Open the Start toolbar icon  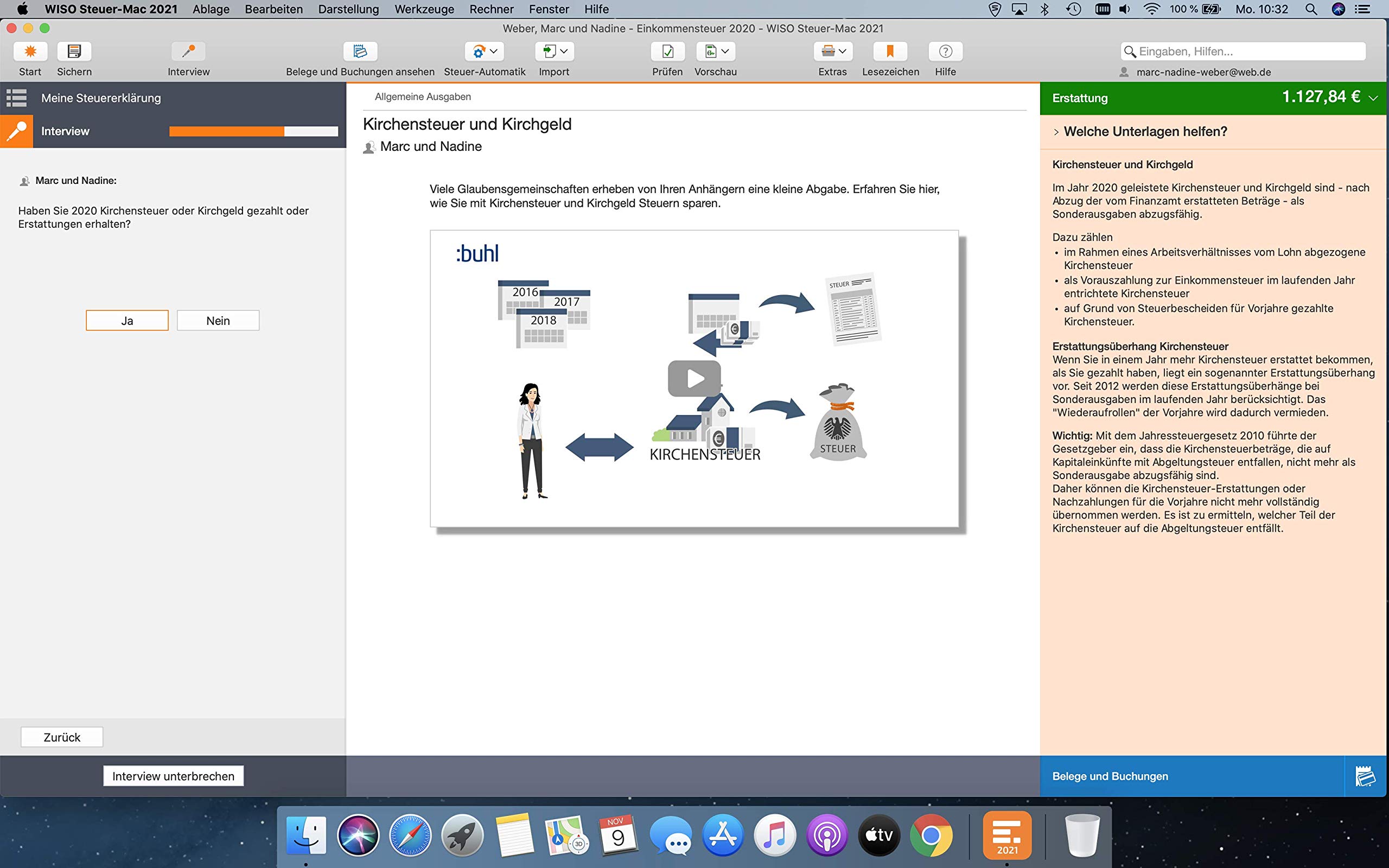pos(30,52)
